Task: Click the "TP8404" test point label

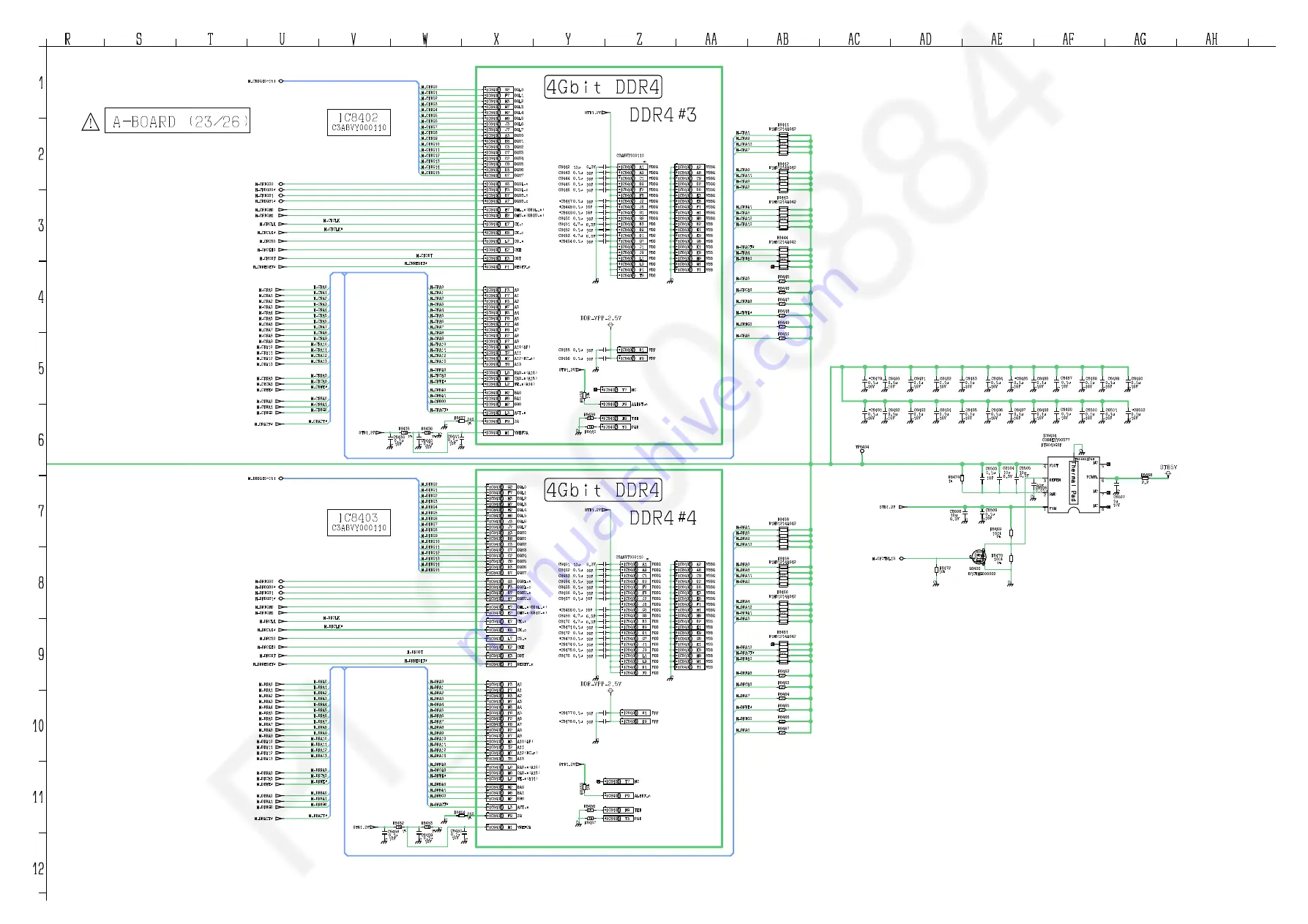Action: pos(862,447)
